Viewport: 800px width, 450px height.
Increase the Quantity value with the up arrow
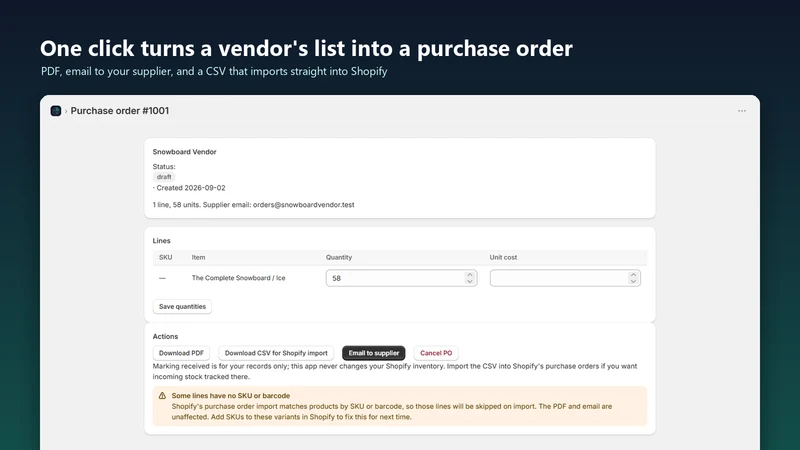(469, 274)
